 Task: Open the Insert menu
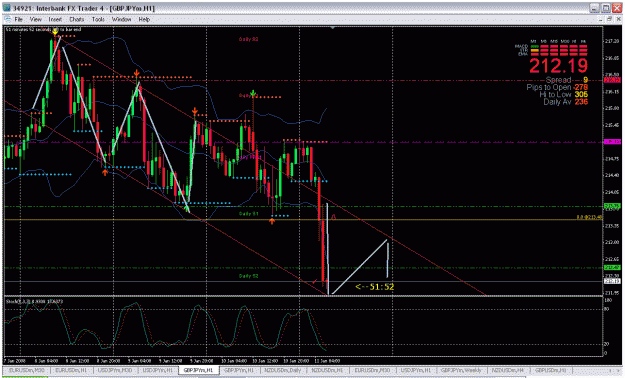pos(55,19)
